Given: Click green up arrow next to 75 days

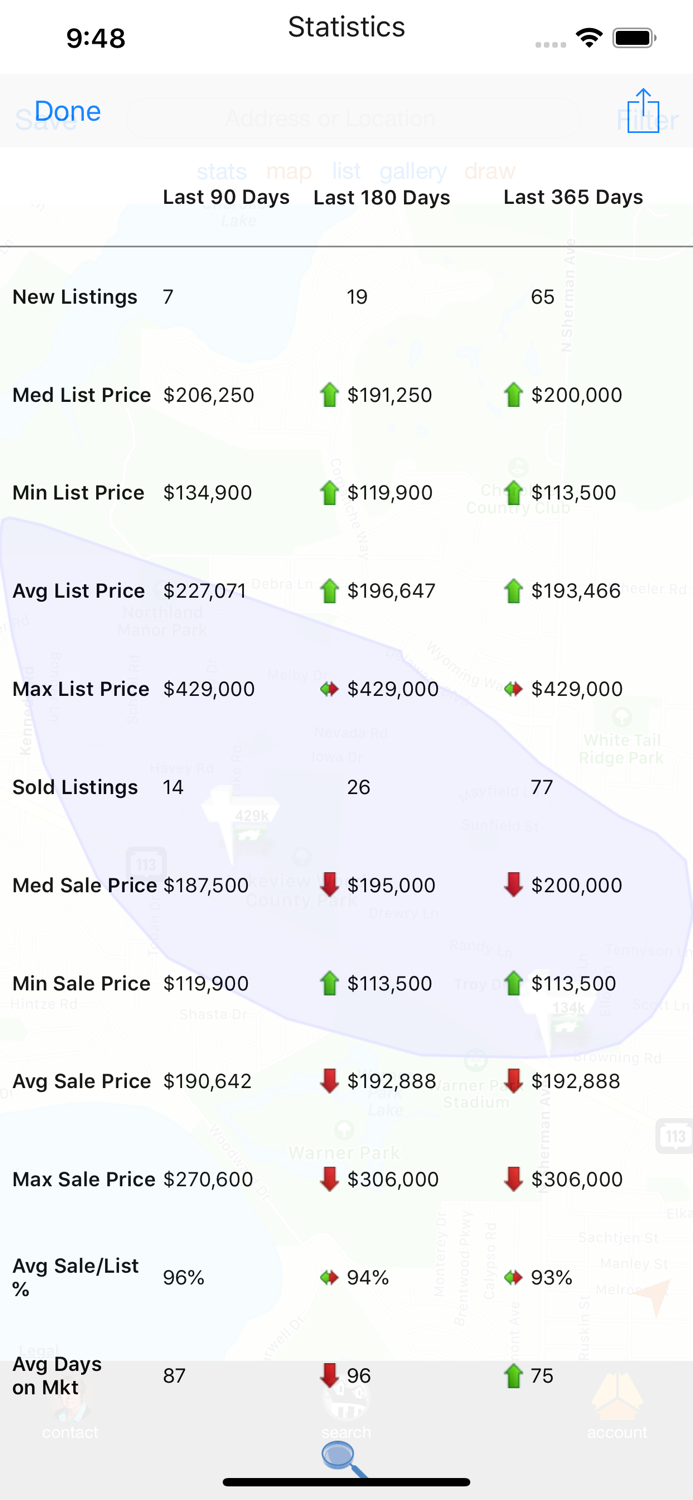Looking at the screenshot, I should click(513, 1376).
